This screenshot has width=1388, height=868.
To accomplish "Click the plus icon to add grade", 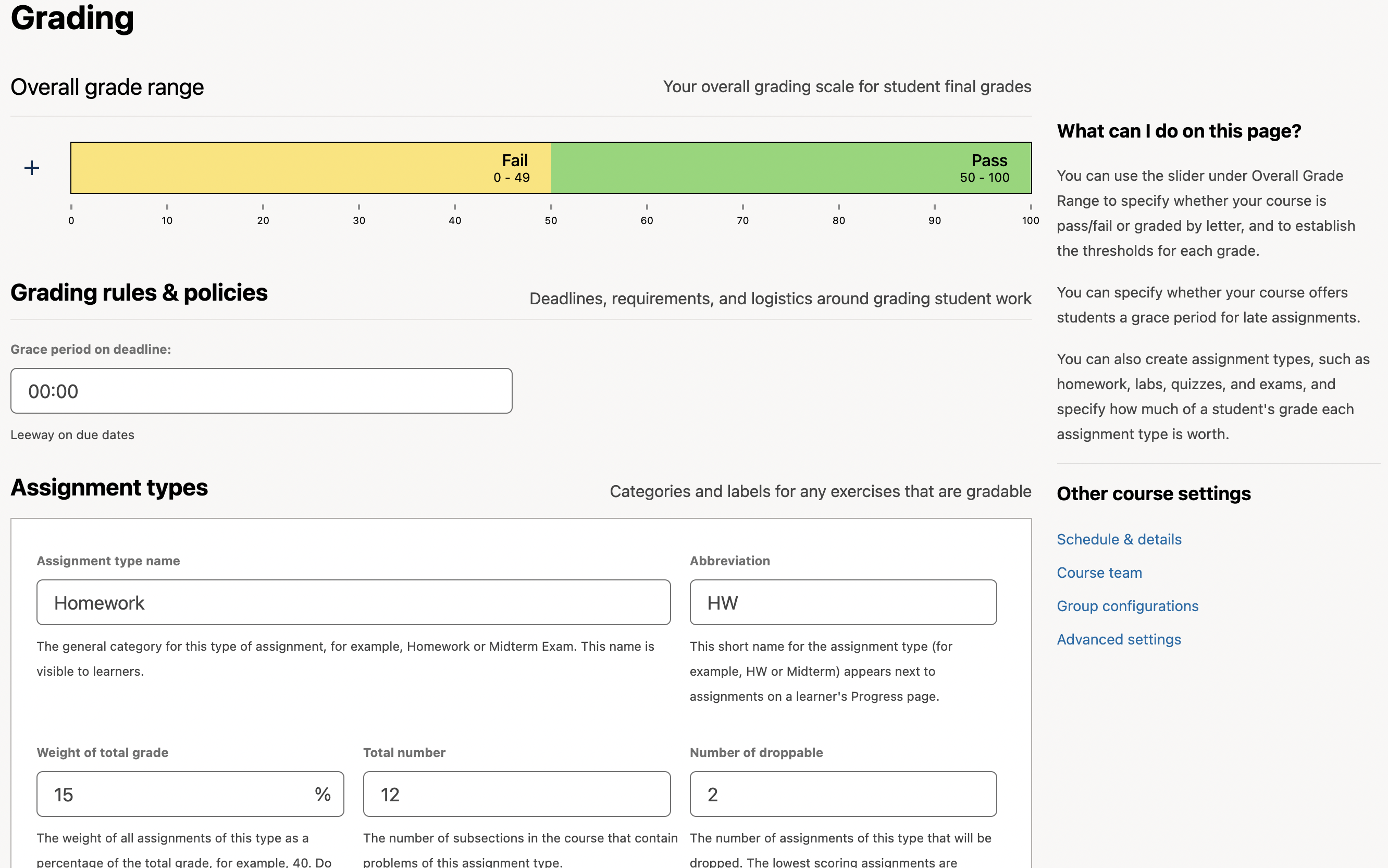I will (x=32, y=168).
